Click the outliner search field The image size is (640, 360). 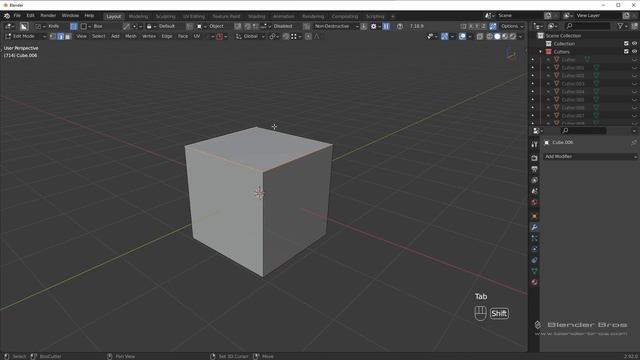[x=588, y=26]
